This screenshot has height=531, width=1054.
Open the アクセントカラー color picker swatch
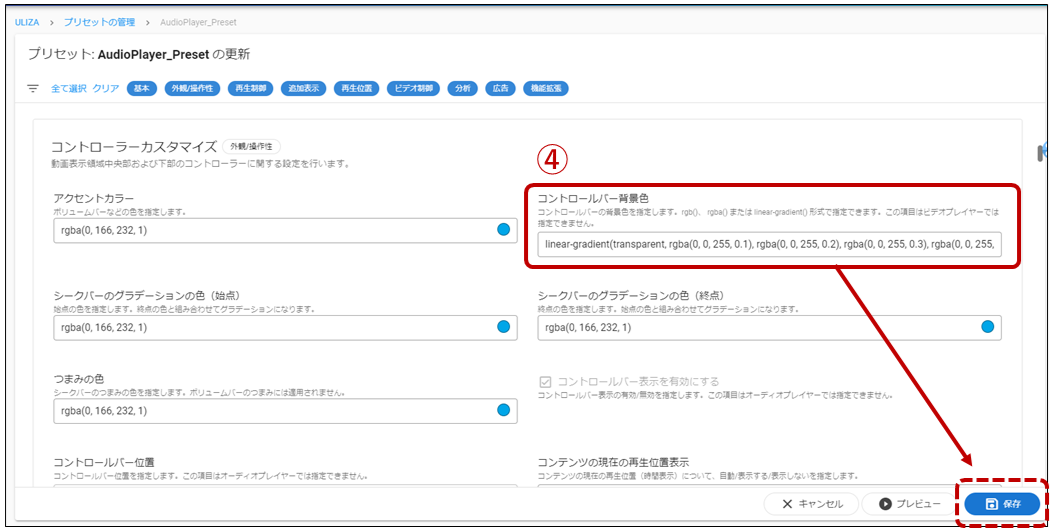(x=504, y=229)
